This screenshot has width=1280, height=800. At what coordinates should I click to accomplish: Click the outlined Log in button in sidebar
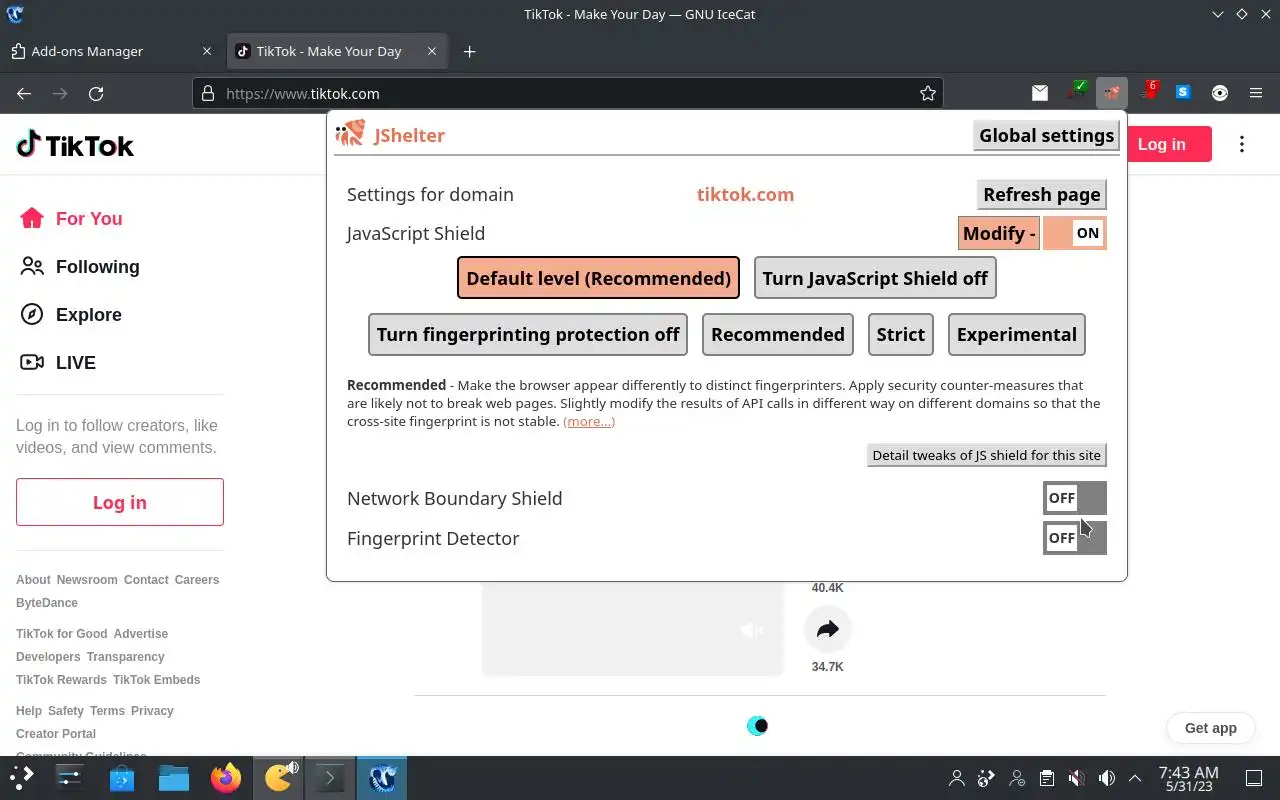(120, 502)
